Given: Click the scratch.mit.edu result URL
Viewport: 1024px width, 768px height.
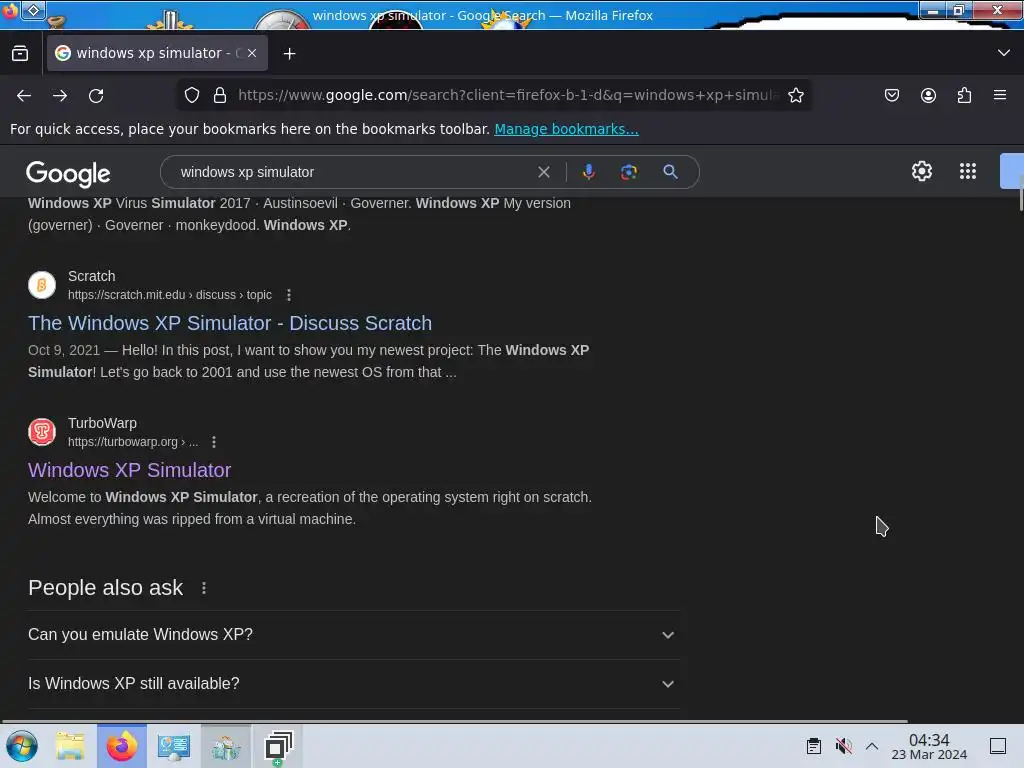Looking at the screenshot, I should (x=170, y=295).
